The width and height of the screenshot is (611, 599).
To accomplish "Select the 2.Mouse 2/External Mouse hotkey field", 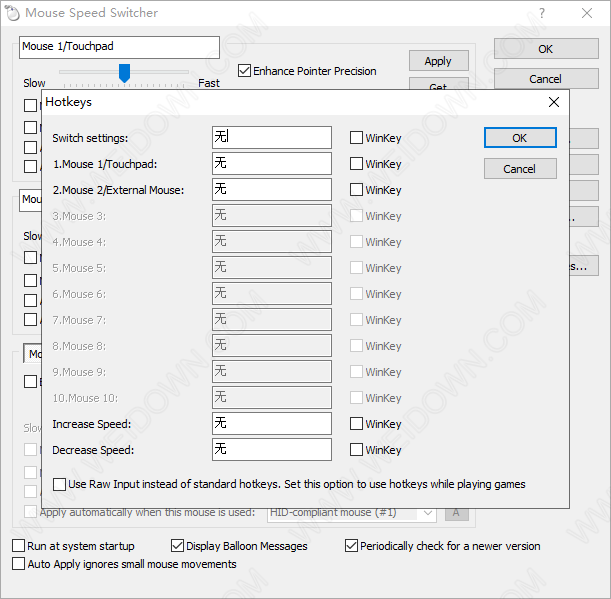I will click(x=271, y=190).
